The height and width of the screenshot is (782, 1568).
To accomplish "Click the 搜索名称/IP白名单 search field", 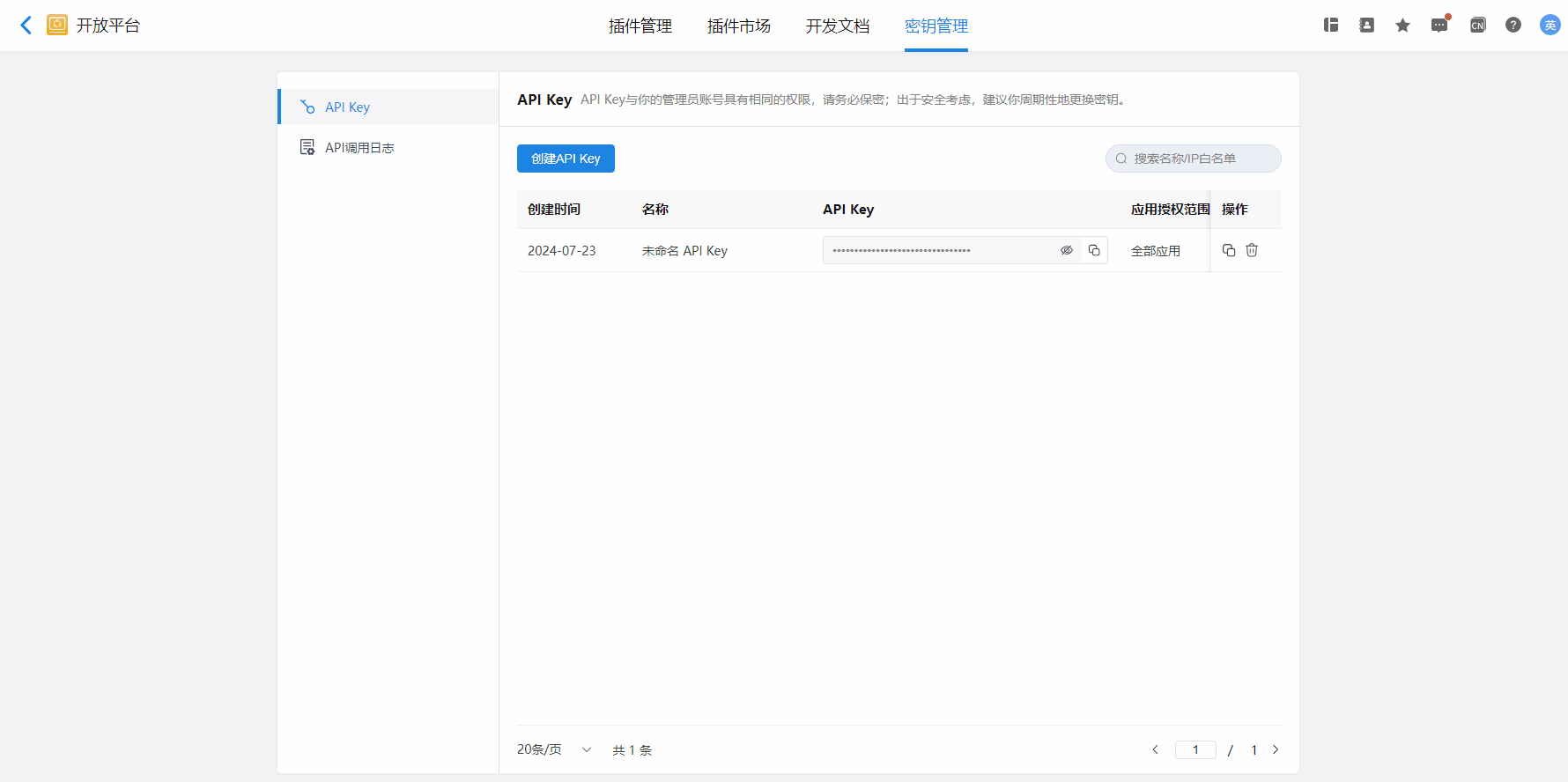I will pos(1194,159).
